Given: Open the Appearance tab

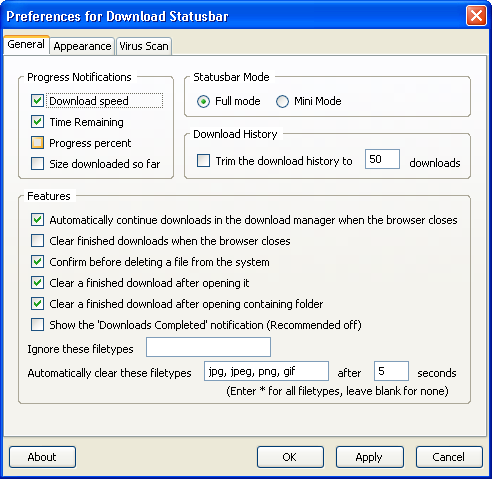Looking at the screenshot, I should (x=82, y=46).
